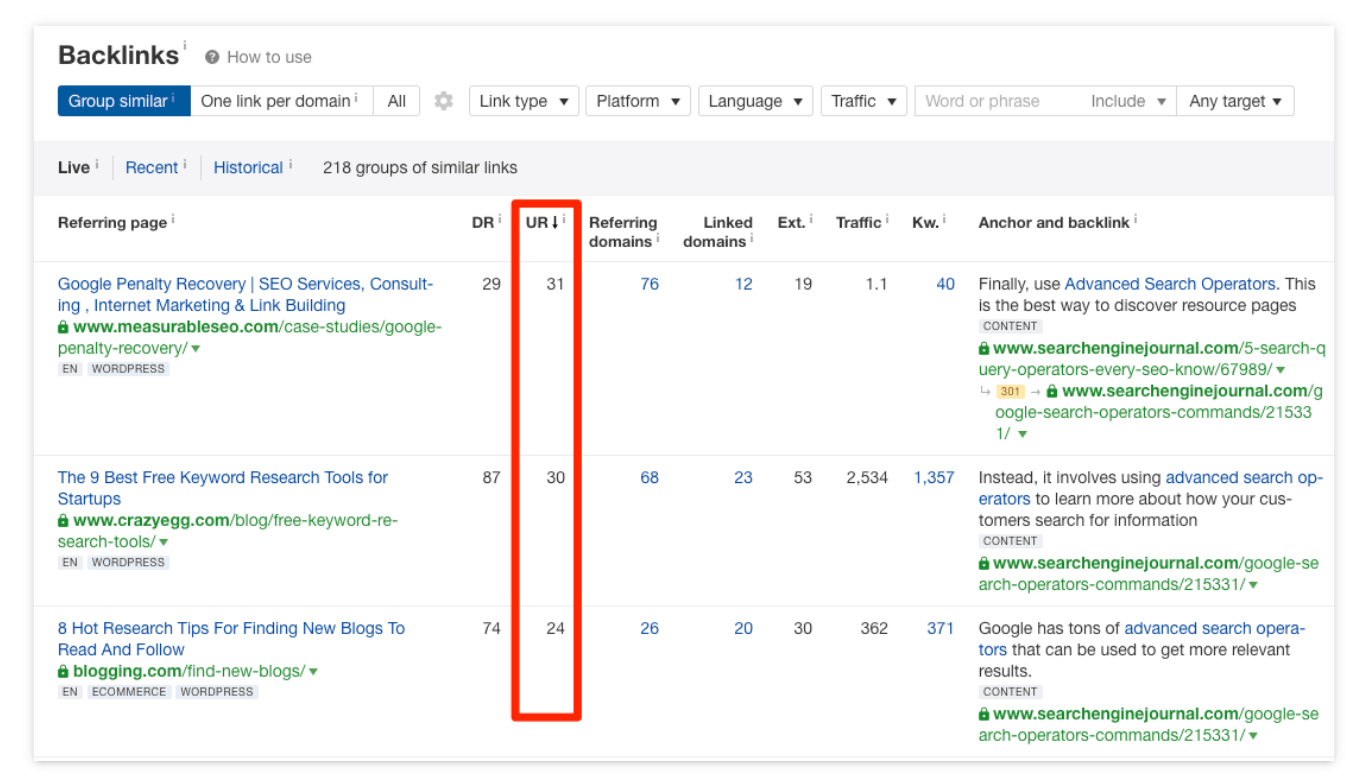Viewport: 1362px width, 784px height.
Task: Open linked domains count 20
Action: point(744,629)
